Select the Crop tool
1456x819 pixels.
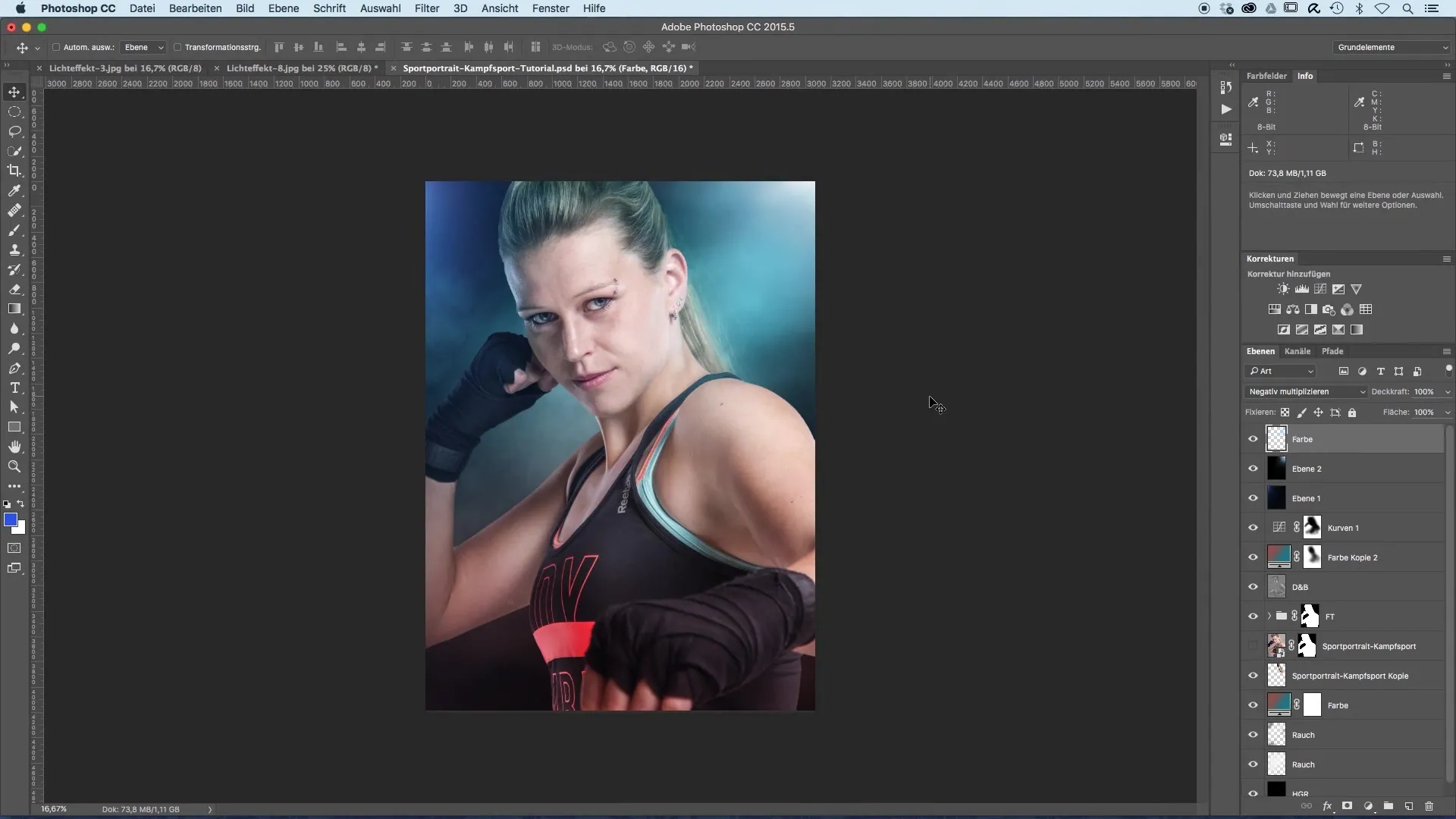coord(14,171)
